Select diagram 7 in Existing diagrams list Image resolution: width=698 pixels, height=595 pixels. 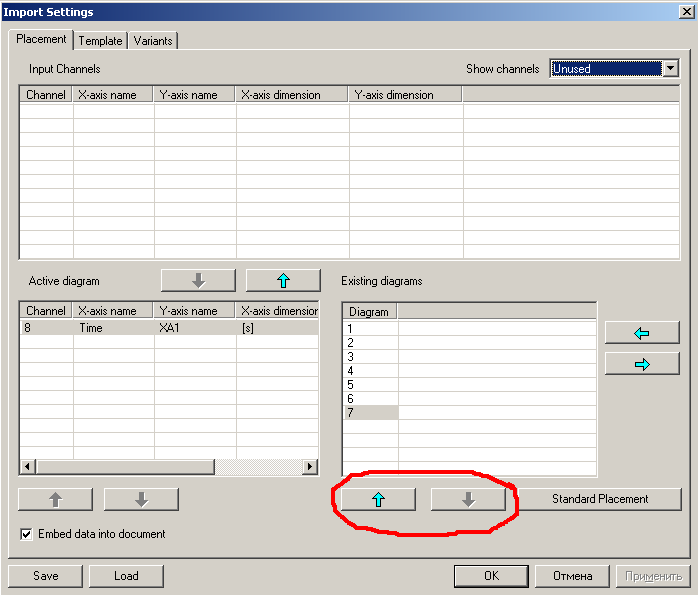370,412
